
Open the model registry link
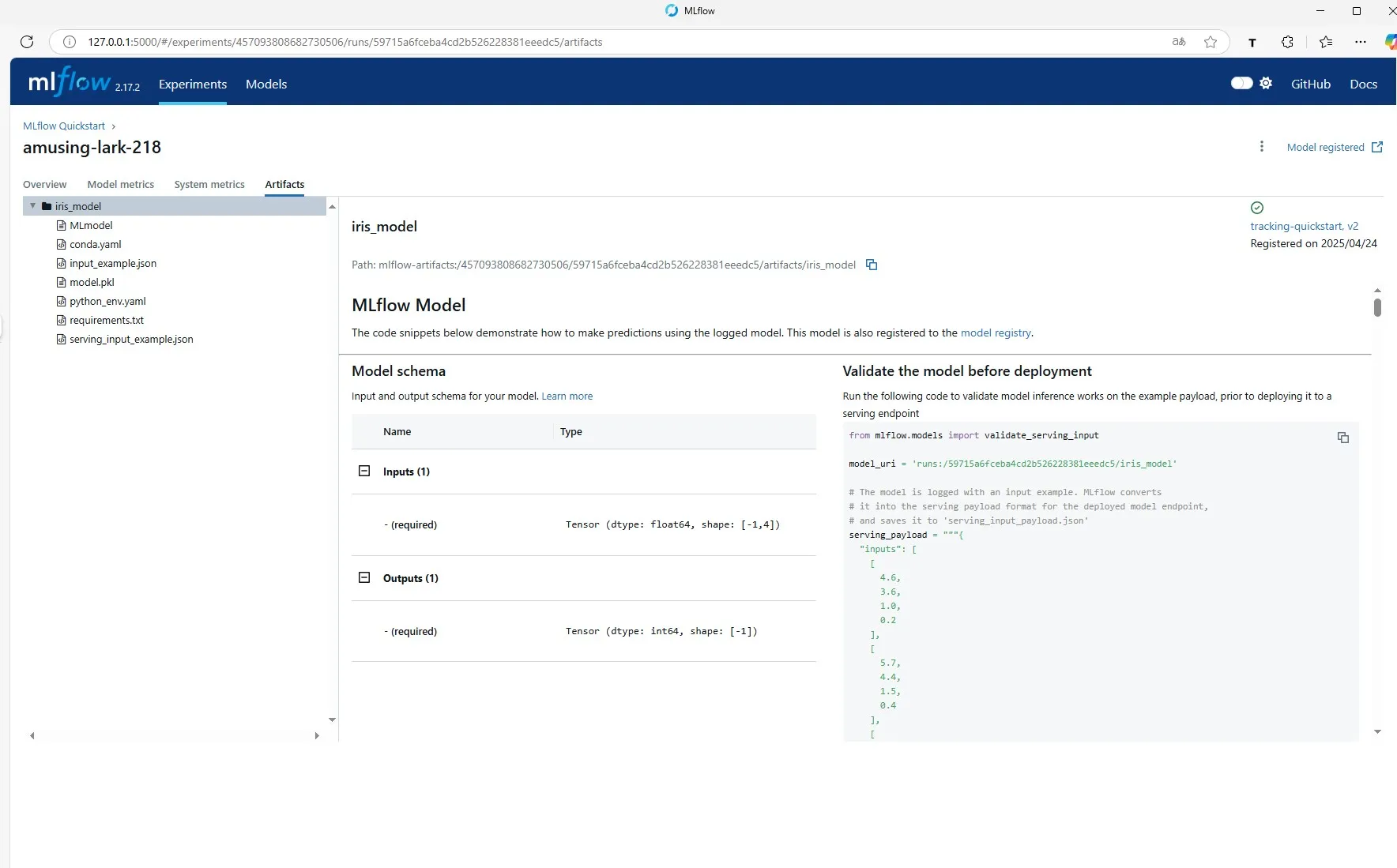tap(996, 333)
